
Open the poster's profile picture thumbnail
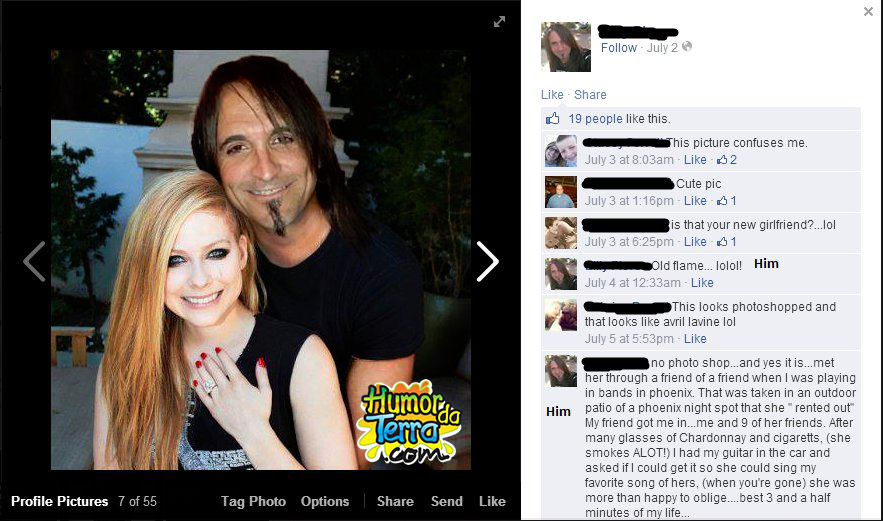click(x=566, y=47)
